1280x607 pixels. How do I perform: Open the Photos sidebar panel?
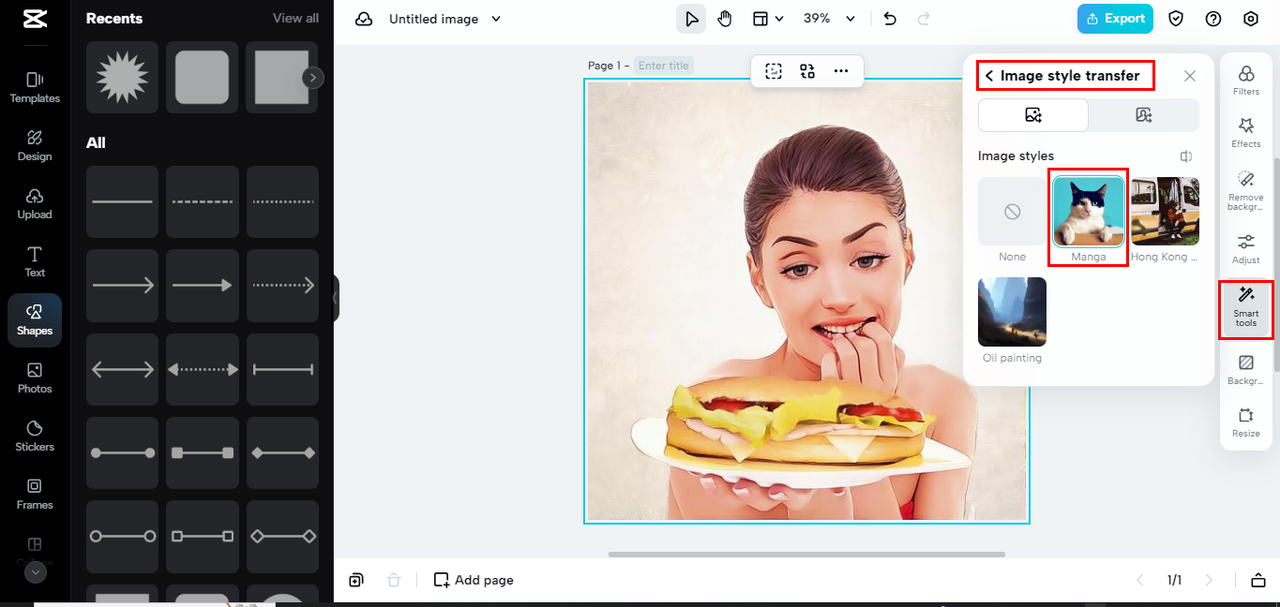click(35, 377)
